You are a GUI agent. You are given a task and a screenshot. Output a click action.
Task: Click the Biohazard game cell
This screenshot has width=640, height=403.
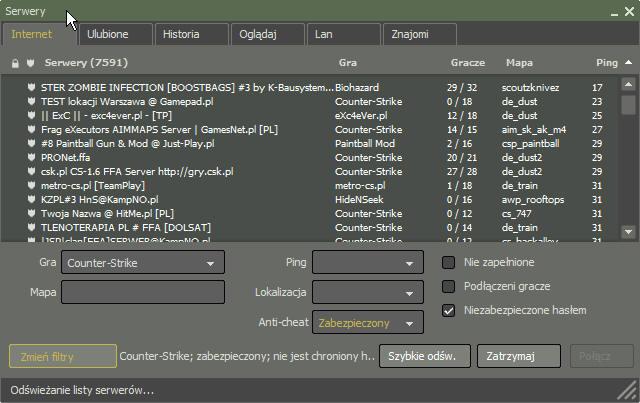pyautogui.click(x=357, y=87)
